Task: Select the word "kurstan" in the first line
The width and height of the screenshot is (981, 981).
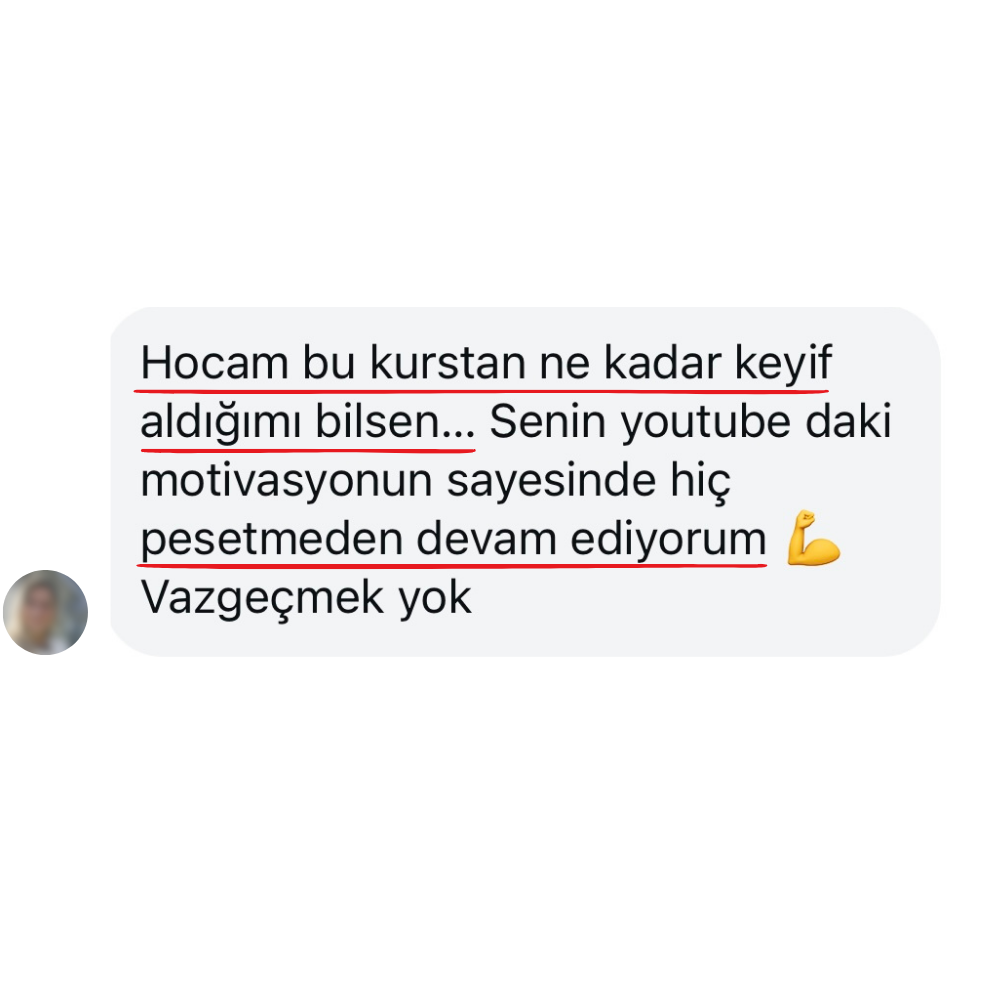Action: 448,362
